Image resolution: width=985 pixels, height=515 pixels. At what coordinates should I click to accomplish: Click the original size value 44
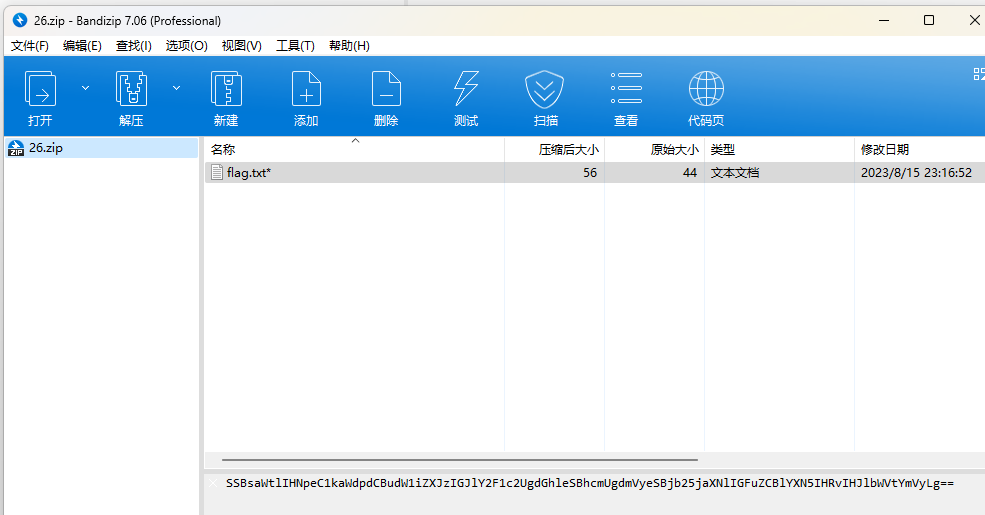pyautogui.click(x=690, y=173)
